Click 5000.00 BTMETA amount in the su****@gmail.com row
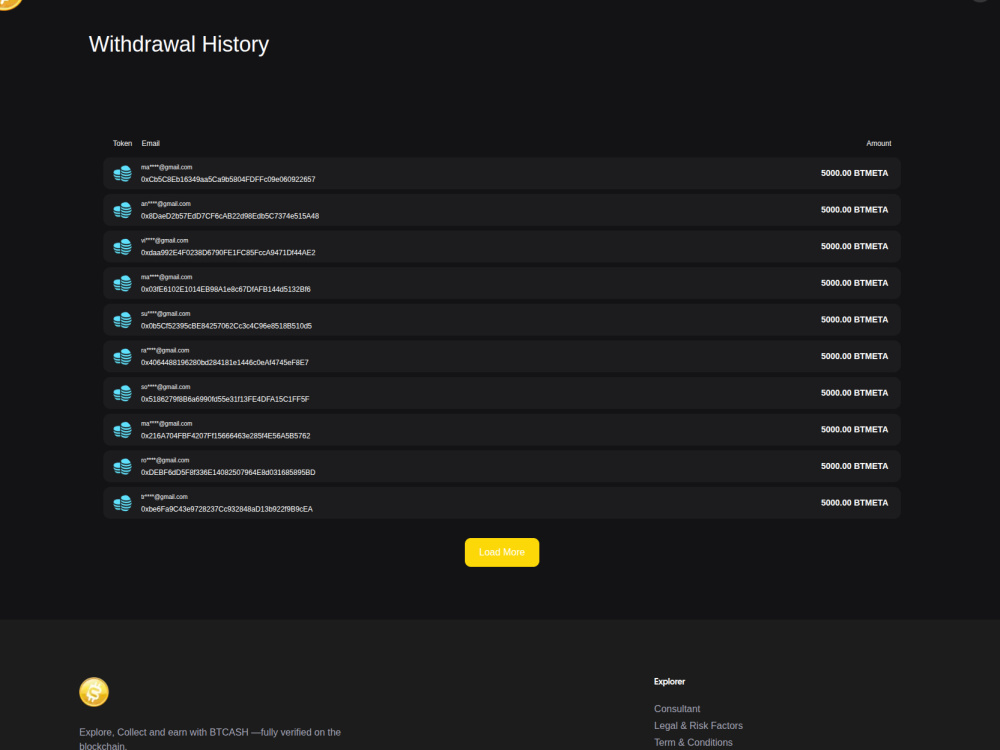The image size is (1000, 750). pos(855,320)
